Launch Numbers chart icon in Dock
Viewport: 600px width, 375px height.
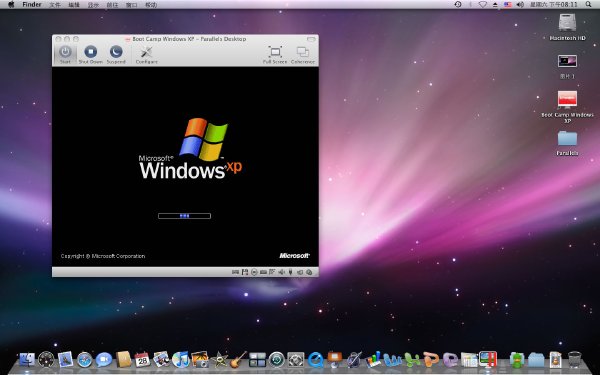coord(373,360)
